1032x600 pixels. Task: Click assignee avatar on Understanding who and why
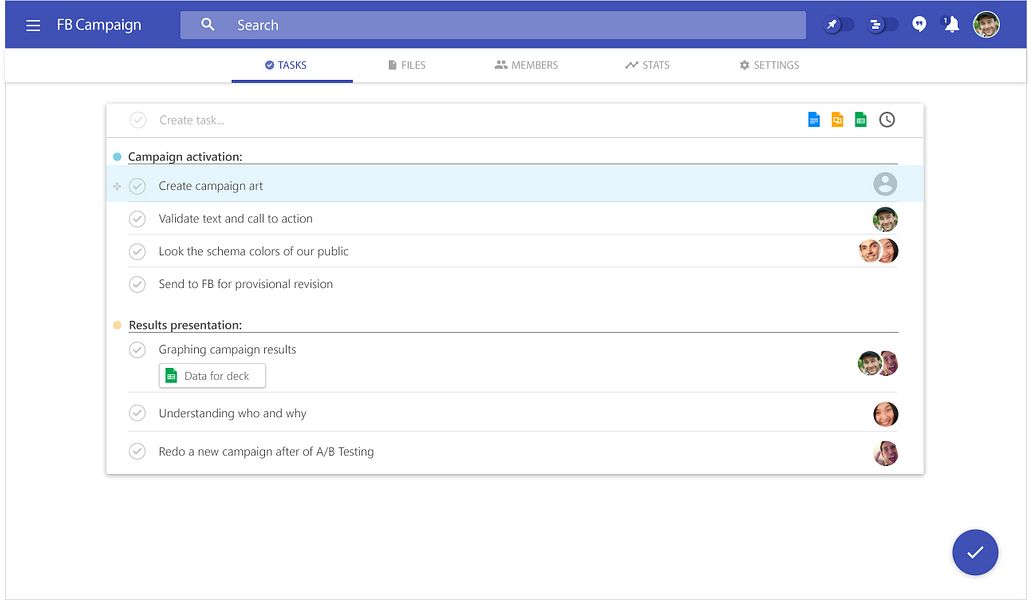[x=885, y=414]
